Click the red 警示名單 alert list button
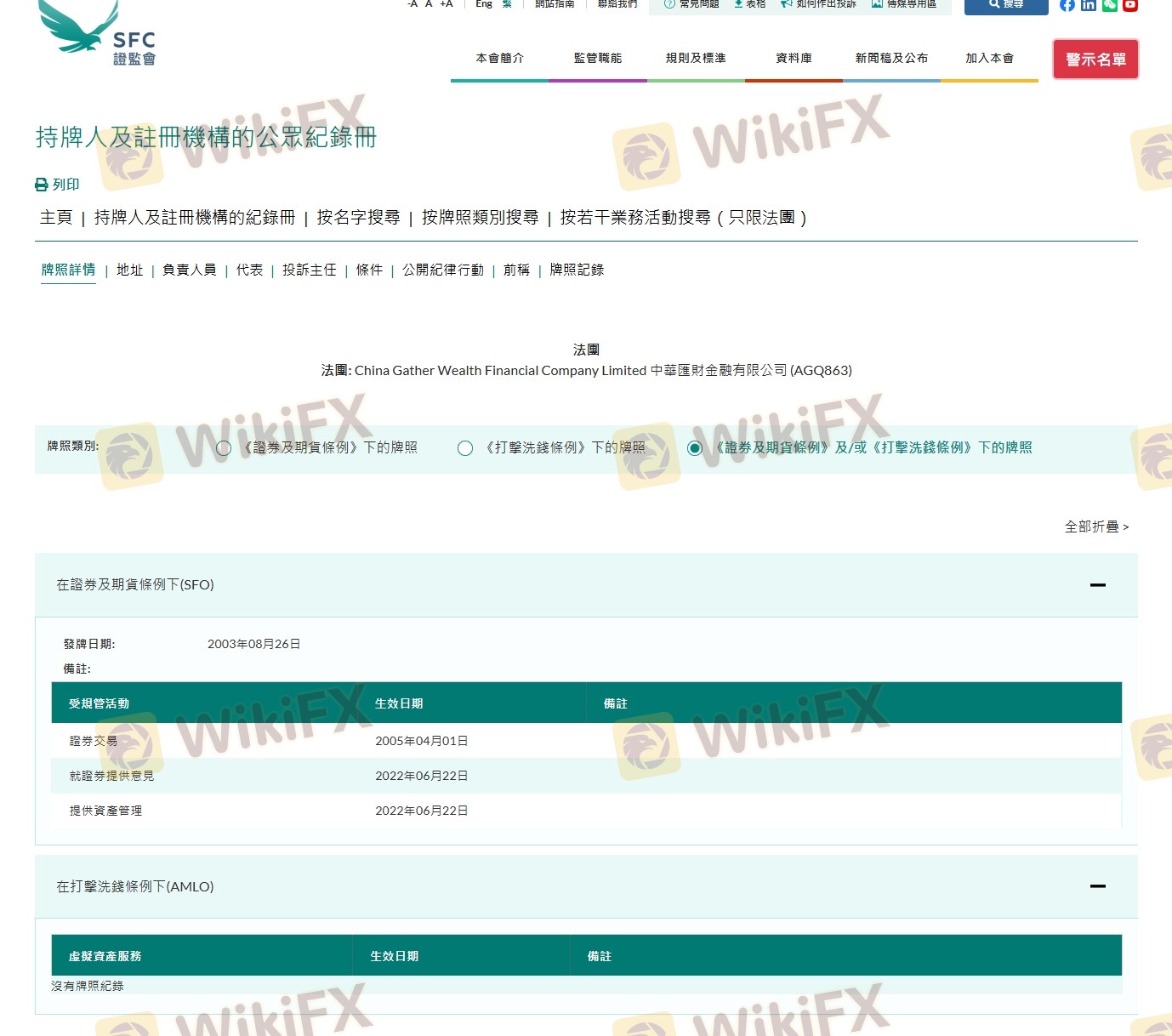The height and width of the screenshot is (1036, 1172). [x=1095, y=60]
